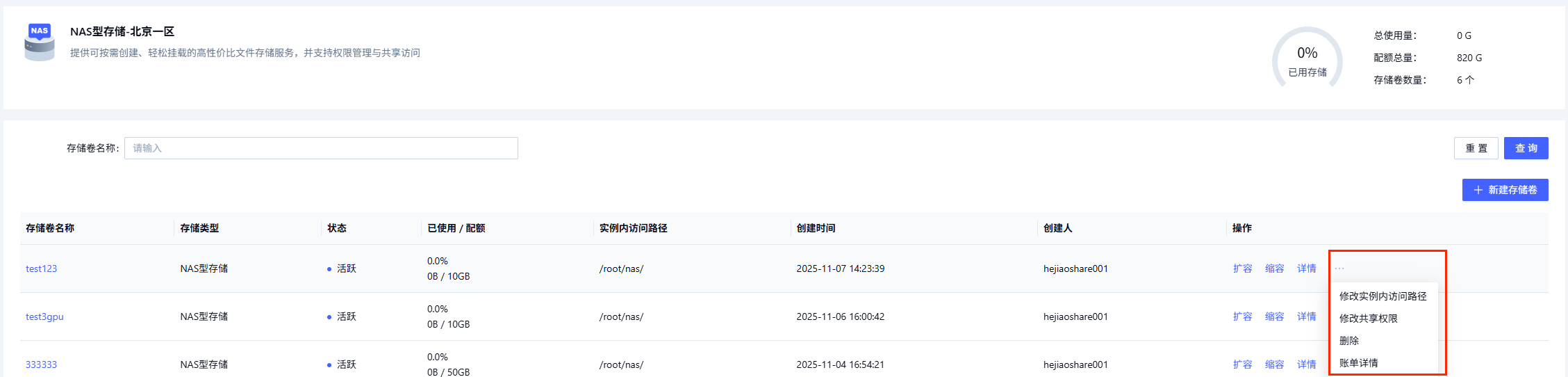Type in the storage volume name field
Image resolution: width=1568 pixels, height=377 pixels.
(321, 148)
